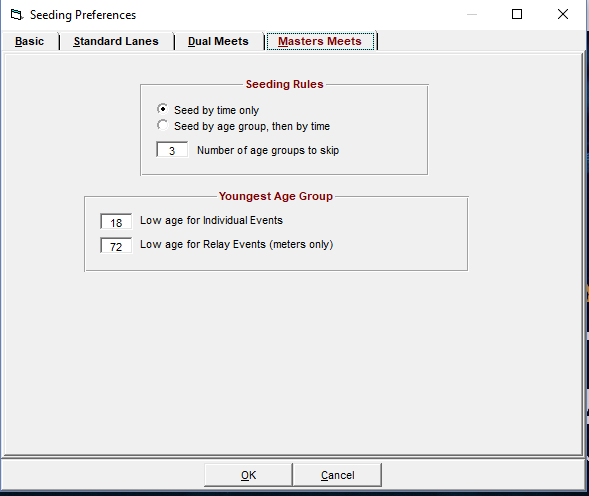Click the low age for Relay Events field
589x496 pixels.
[116, 246]
